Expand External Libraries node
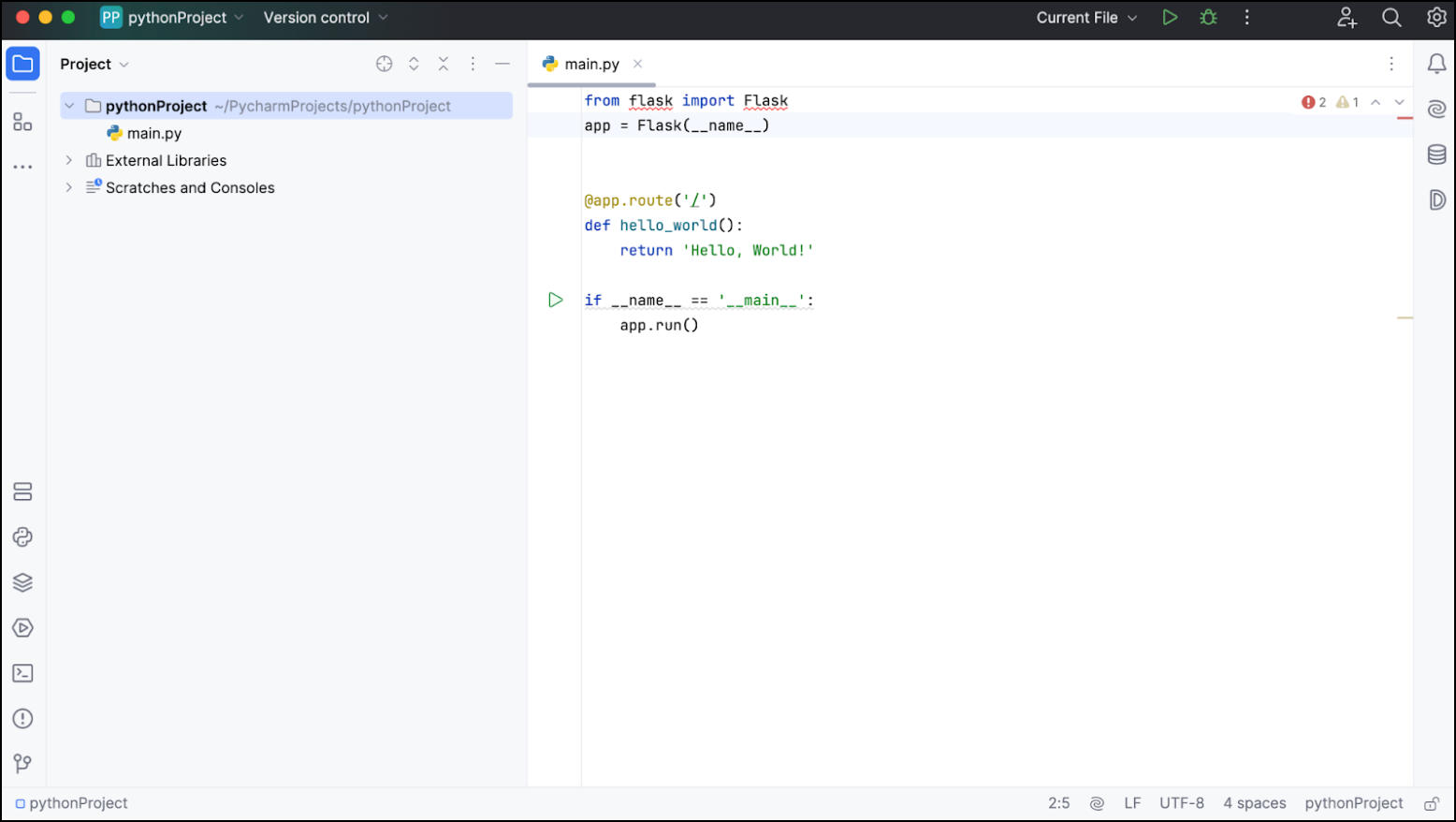The height and width of the screenshot is (822, 1456). coord(68,160)
